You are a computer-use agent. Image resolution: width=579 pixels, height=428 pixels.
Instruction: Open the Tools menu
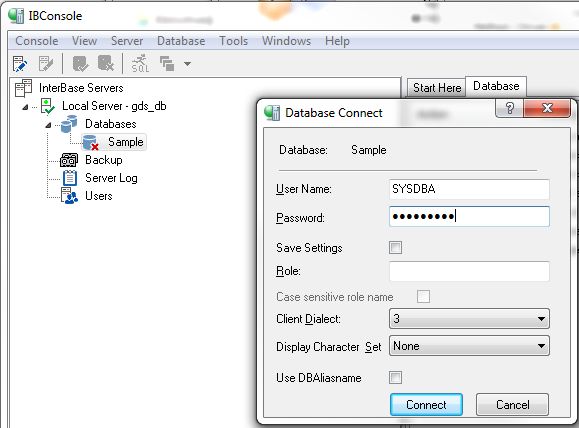click(x=233, y=41)
